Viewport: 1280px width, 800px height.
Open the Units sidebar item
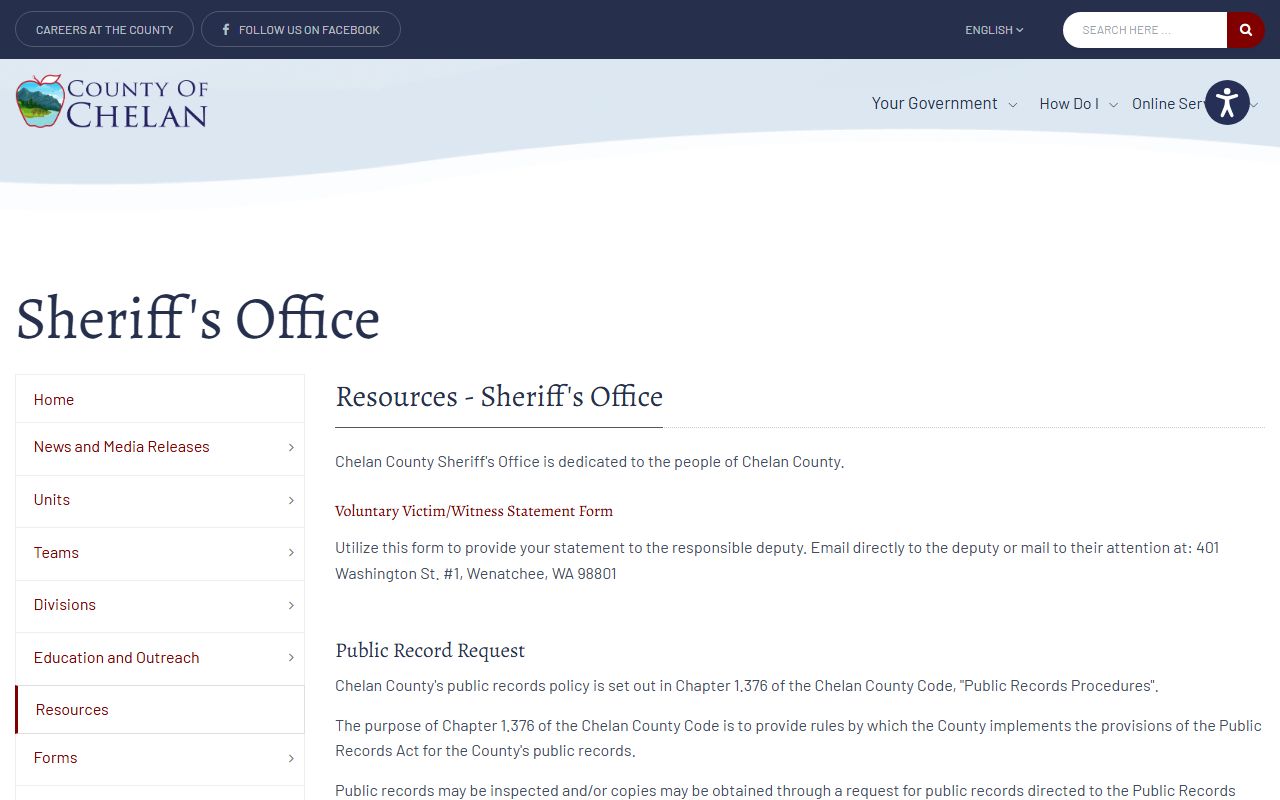[x=52, y=500]
